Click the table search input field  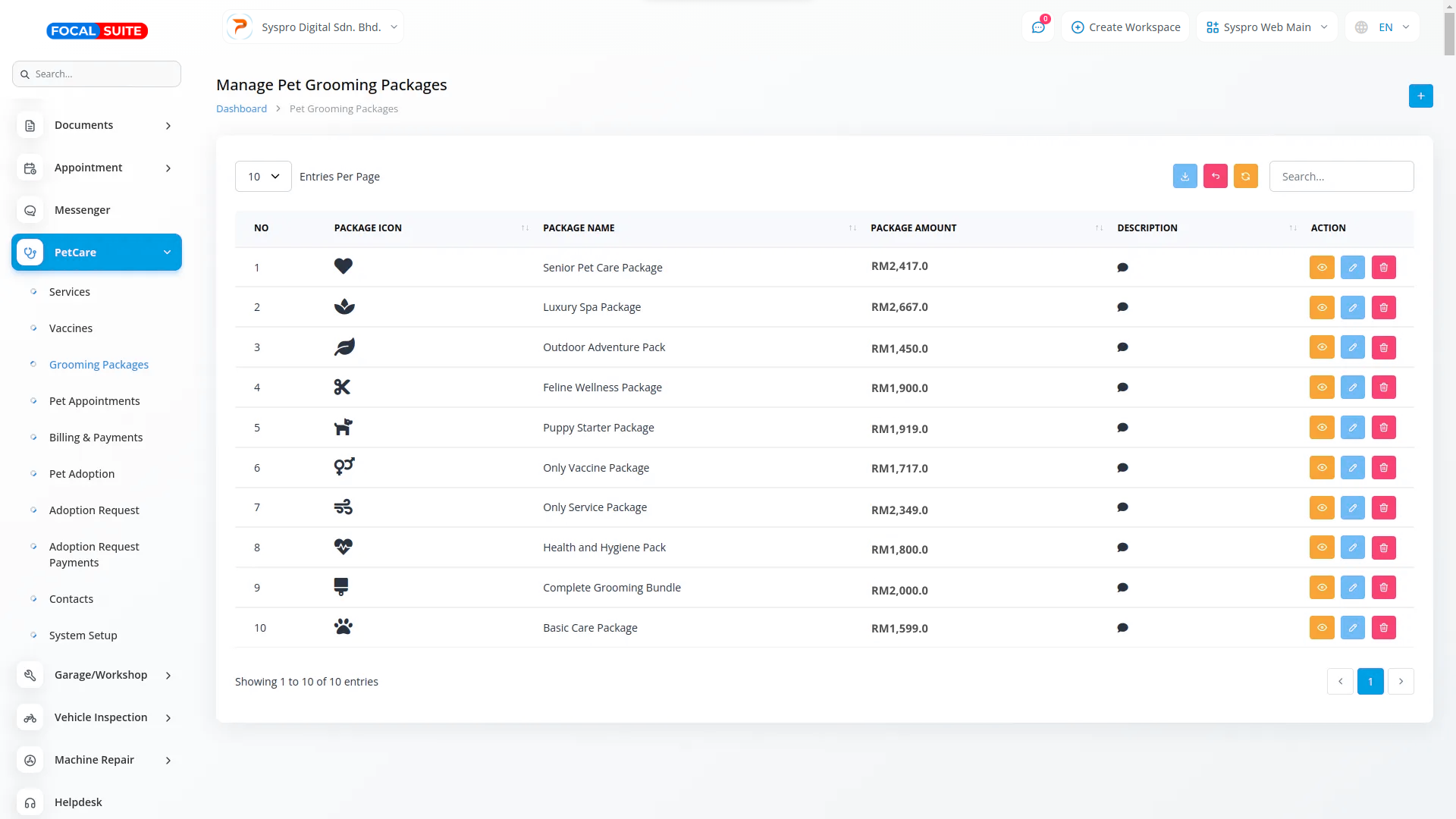click(1341, 177)
